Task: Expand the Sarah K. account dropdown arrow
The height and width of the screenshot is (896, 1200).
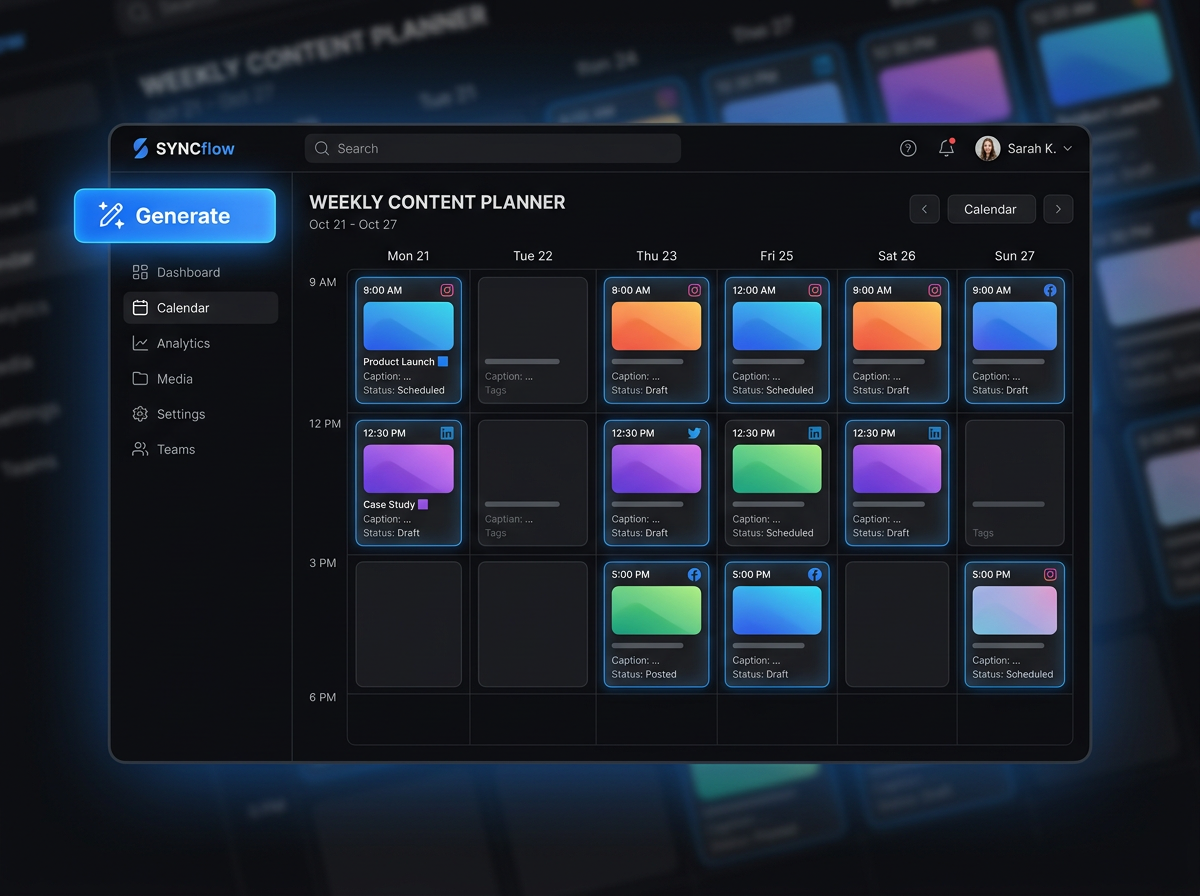Action: 1067,148
